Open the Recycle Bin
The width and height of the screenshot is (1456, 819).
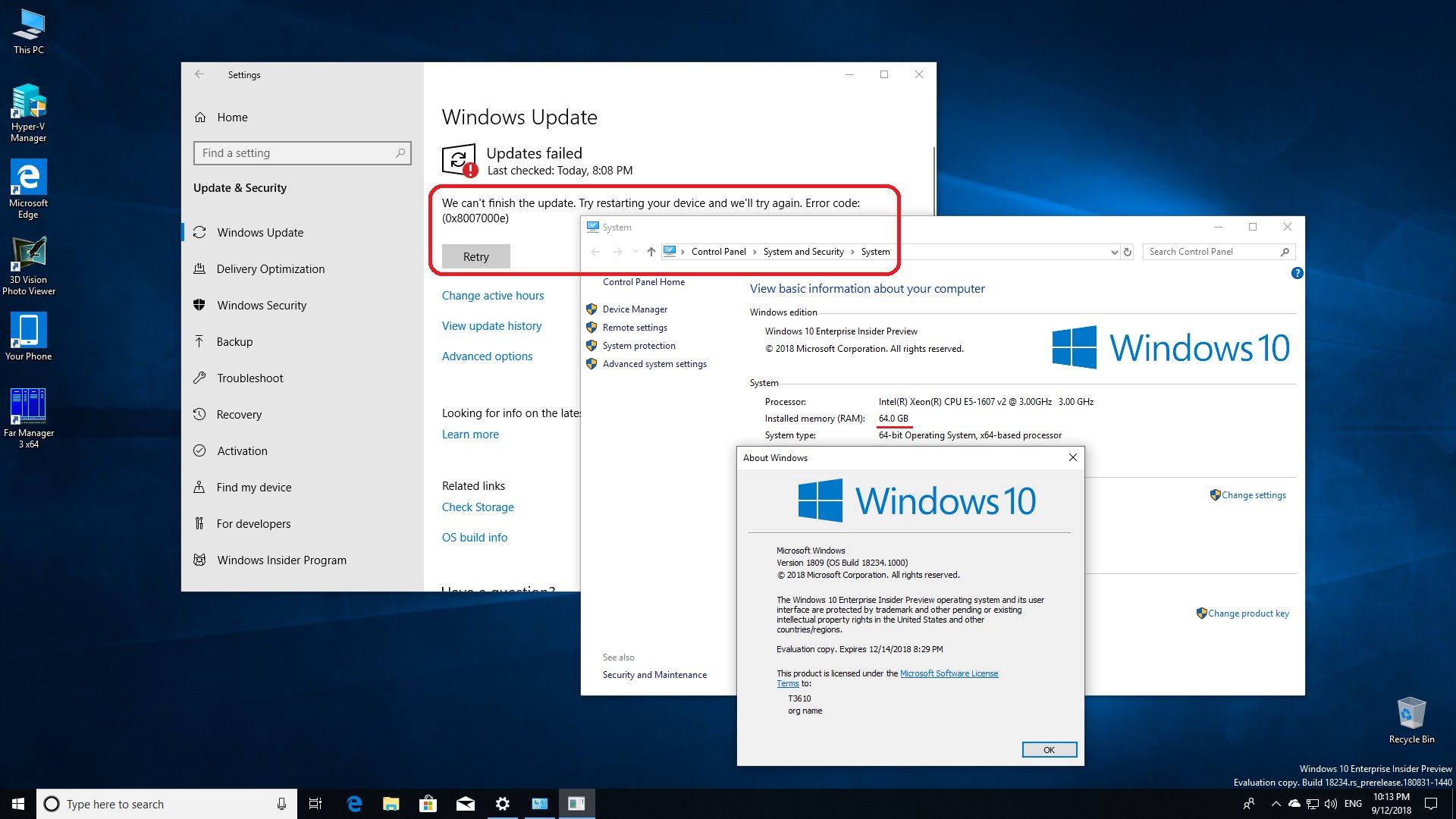click(x=1411, y=720)
